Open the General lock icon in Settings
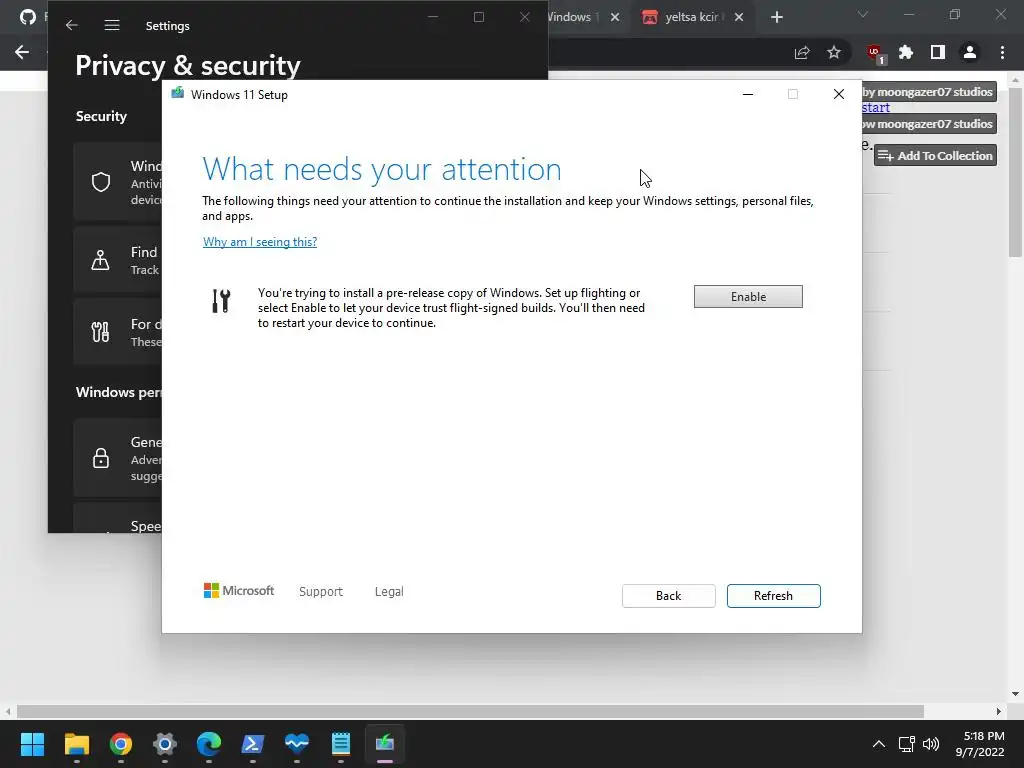This screenshot has width=1024, height=768. [101, 458]
